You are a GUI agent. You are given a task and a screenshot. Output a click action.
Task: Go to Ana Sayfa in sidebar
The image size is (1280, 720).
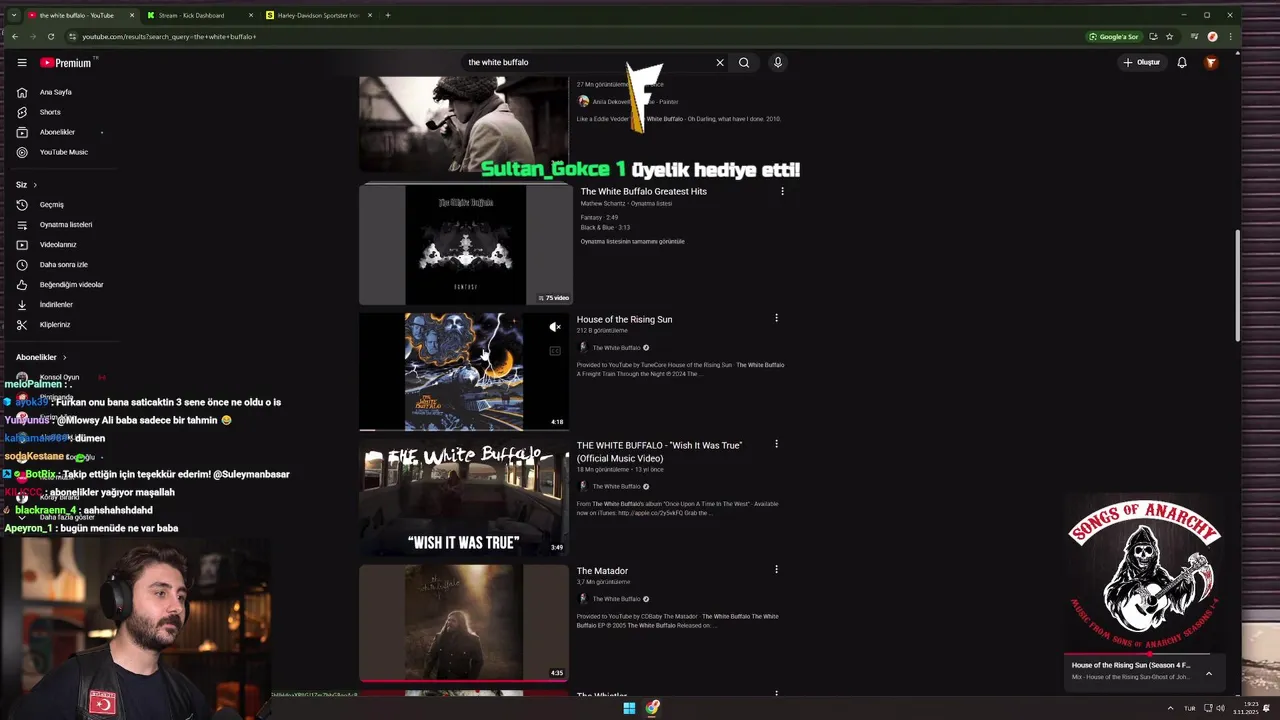point(55,92)
